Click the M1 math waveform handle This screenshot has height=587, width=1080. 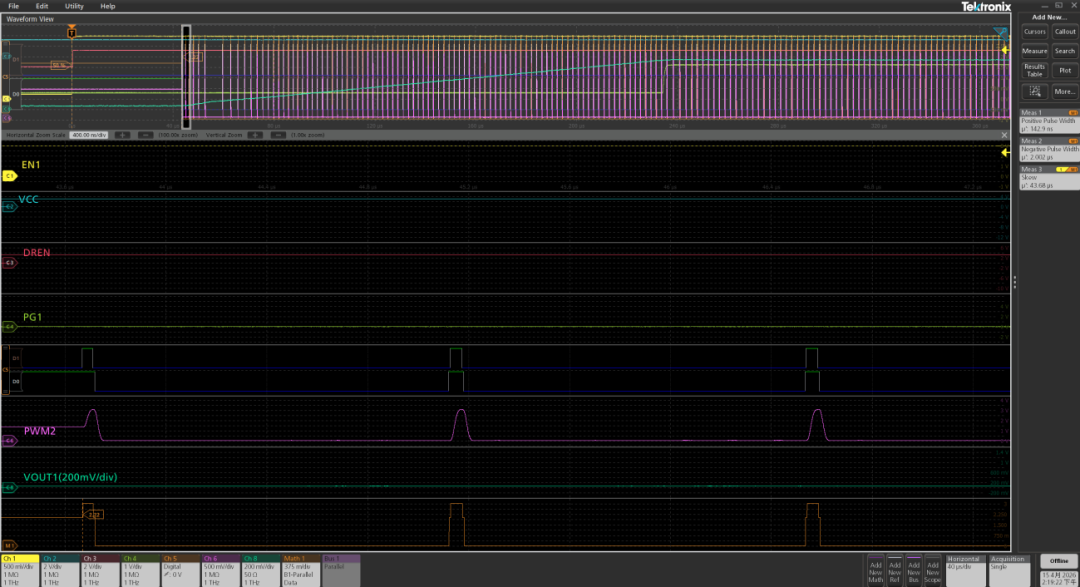click(9, 545)
